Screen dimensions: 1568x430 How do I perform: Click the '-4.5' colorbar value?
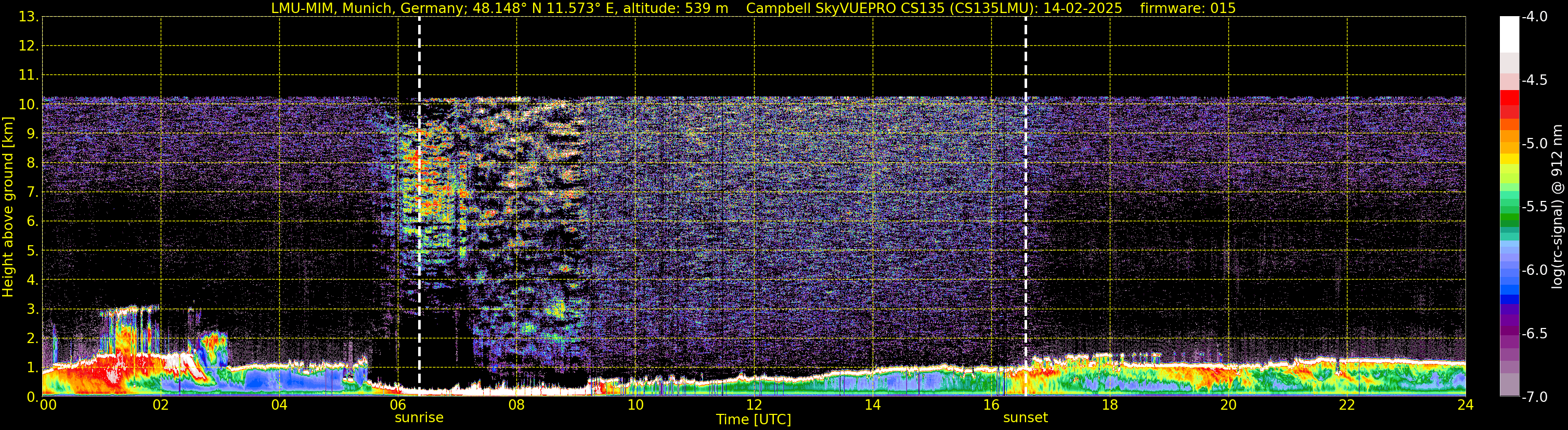point(1535,80)
